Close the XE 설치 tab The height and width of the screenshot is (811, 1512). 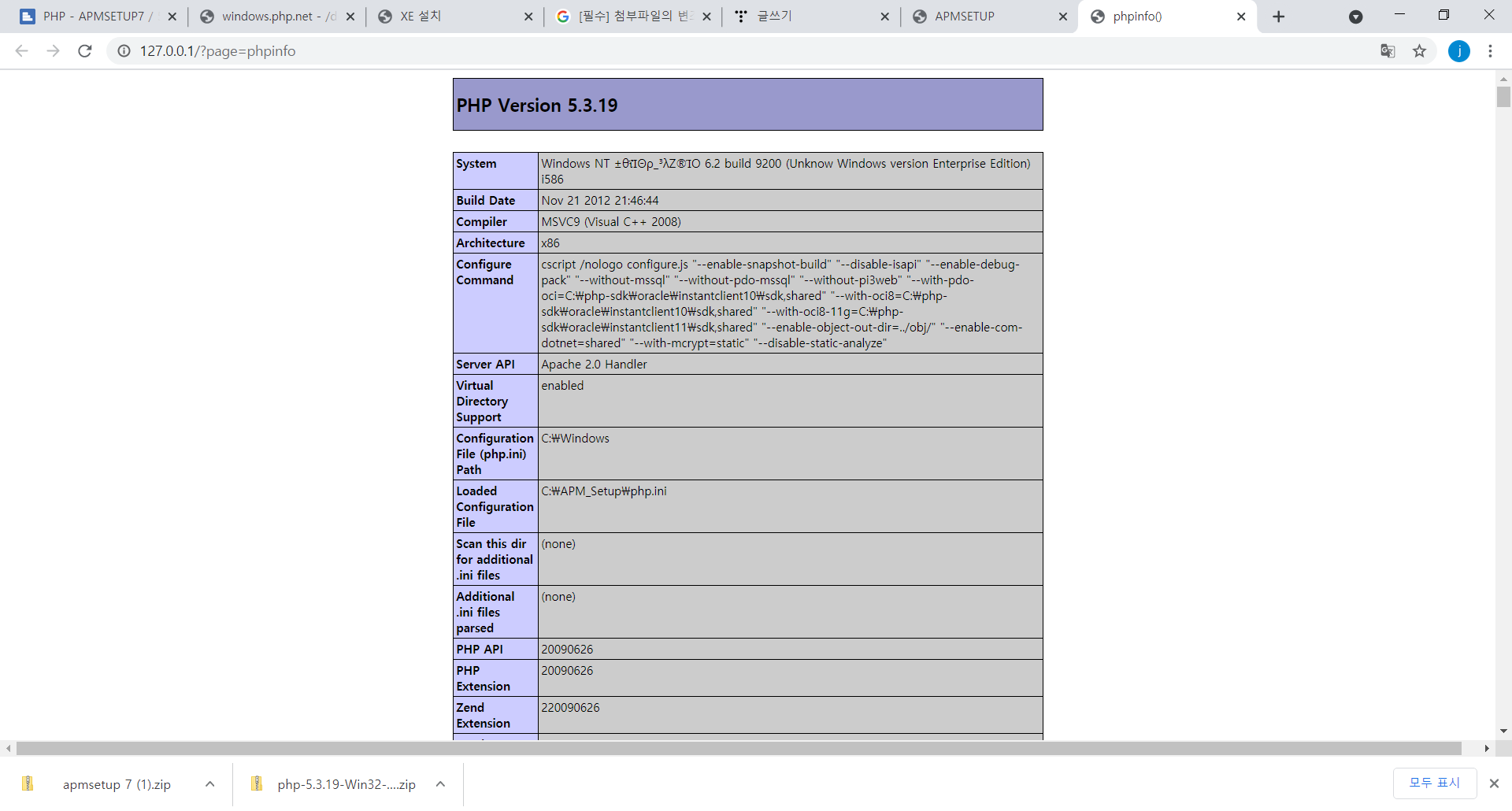coord(528,17)
